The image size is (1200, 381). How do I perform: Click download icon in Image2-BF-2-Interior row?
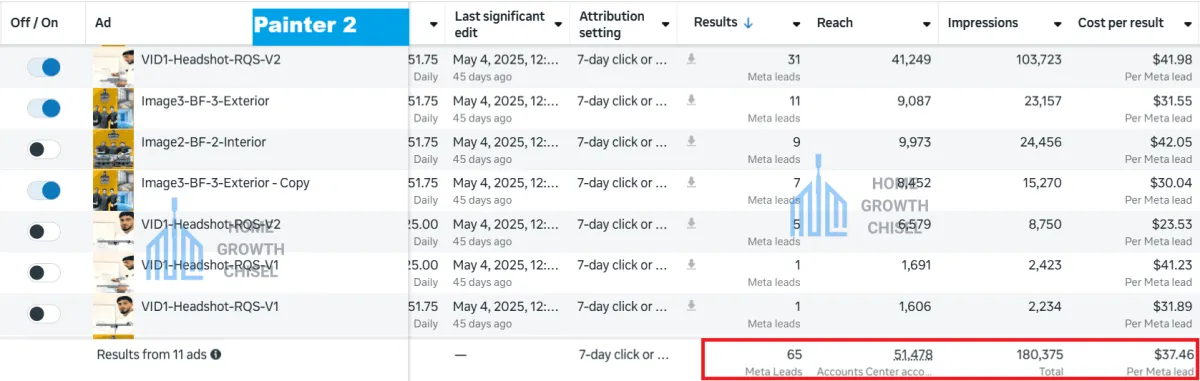coord(691,141)
